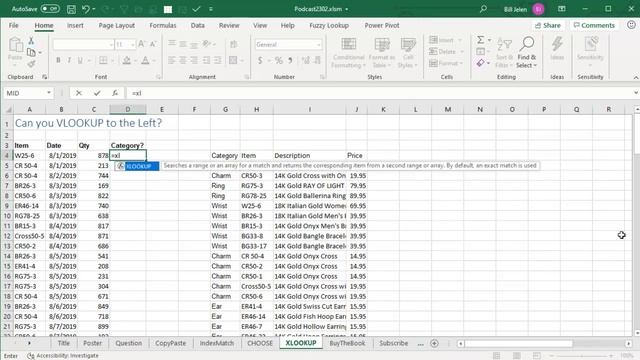Viewport: 640px width, 360px height.
Task: Click the Enter checkmark in formula bar
Action: [x=97, y=93]
